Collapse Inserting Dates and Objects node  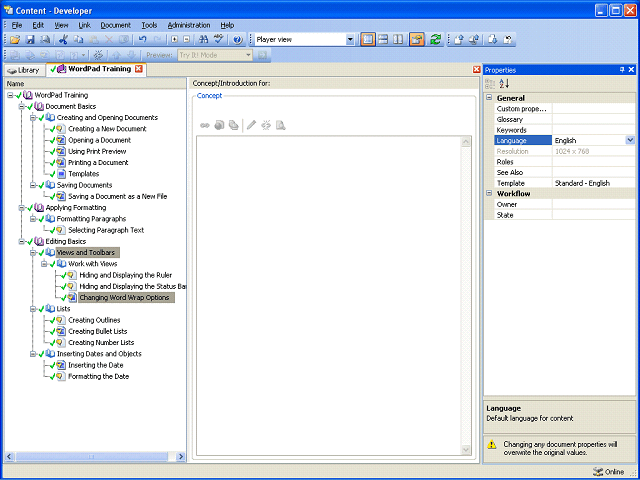coord(33,354)
